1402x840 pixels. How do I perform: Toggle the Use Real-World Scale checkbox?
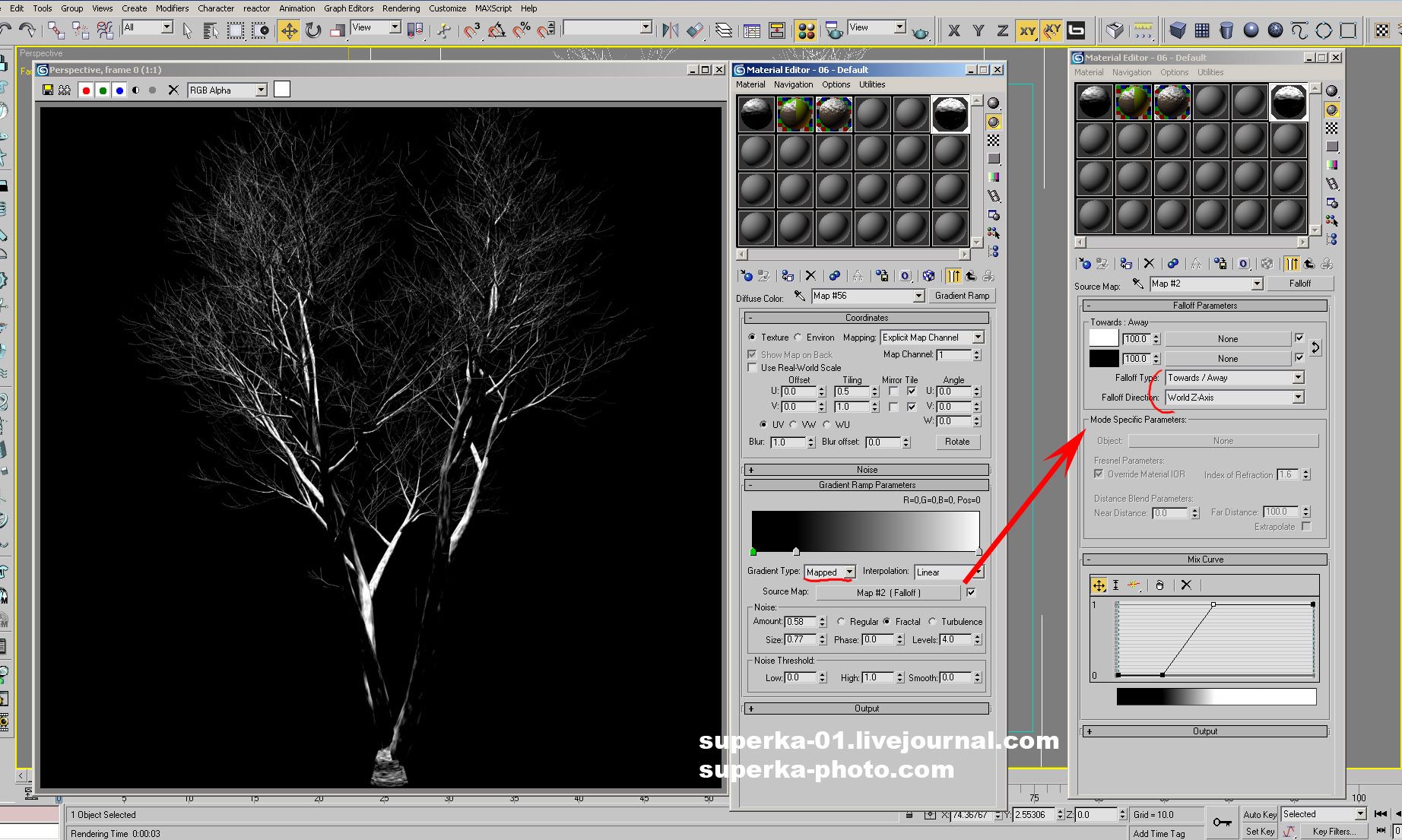click(x=753, y=368)
